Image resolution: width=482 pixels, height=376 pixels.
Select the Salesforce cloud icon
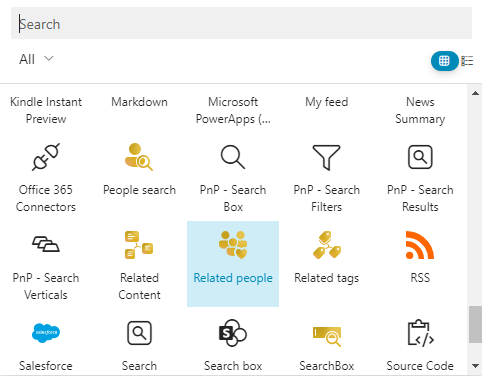coord(46,333)
